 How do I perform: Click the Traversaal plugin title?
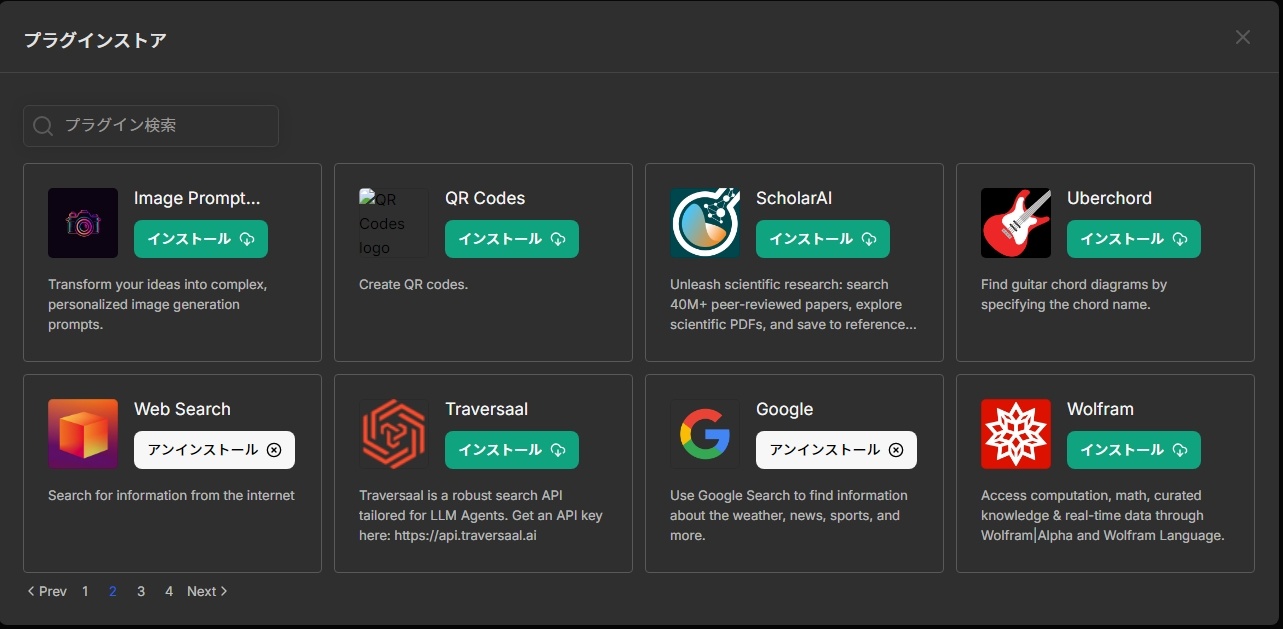[x=487, y=409]
